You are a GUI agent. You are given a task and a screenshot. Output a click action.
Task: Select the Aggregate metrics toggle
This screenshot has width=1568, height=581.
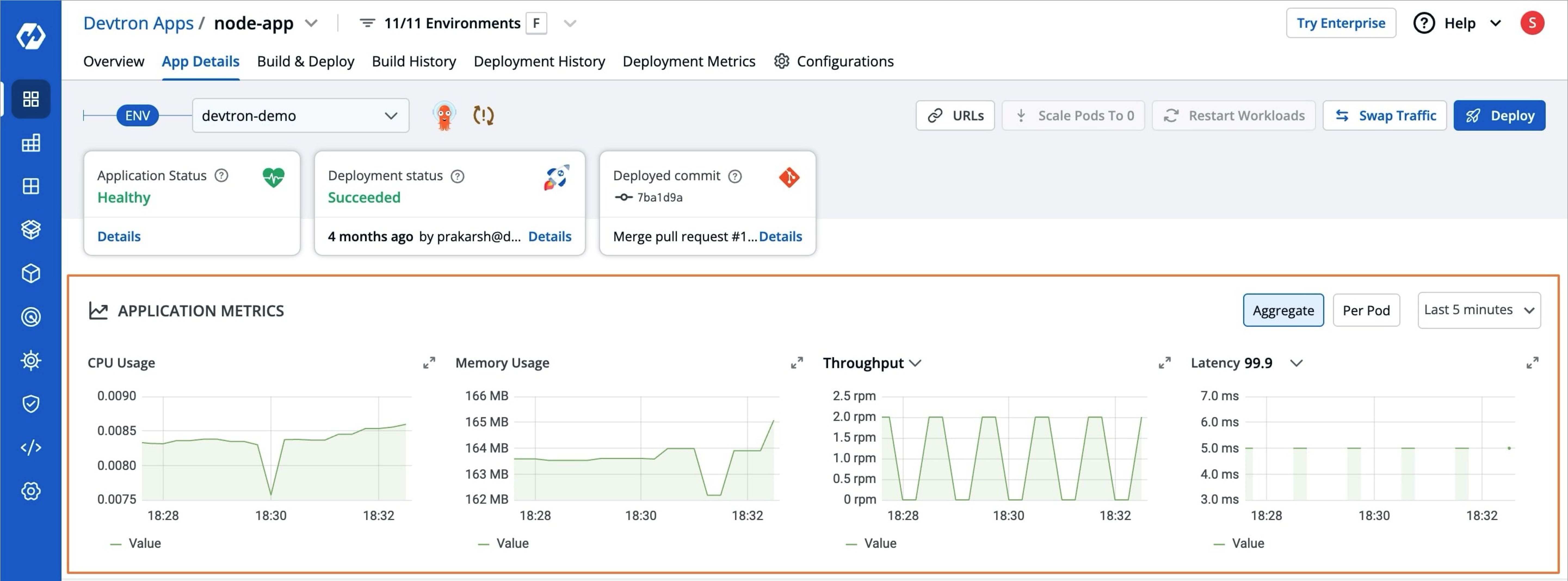pyautogui.click(x=1283, y=310)
